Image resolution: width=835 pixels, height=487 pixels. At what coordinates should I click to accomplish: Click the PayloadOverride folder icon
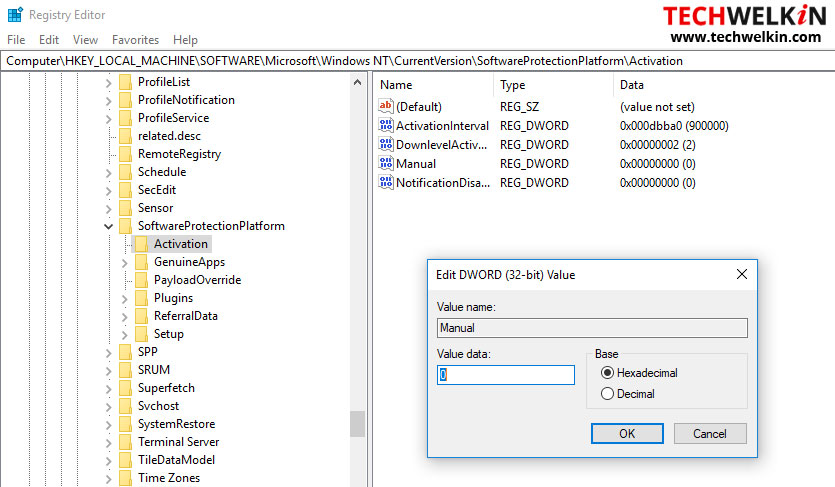pyautogui.click(x=141, y=280)
